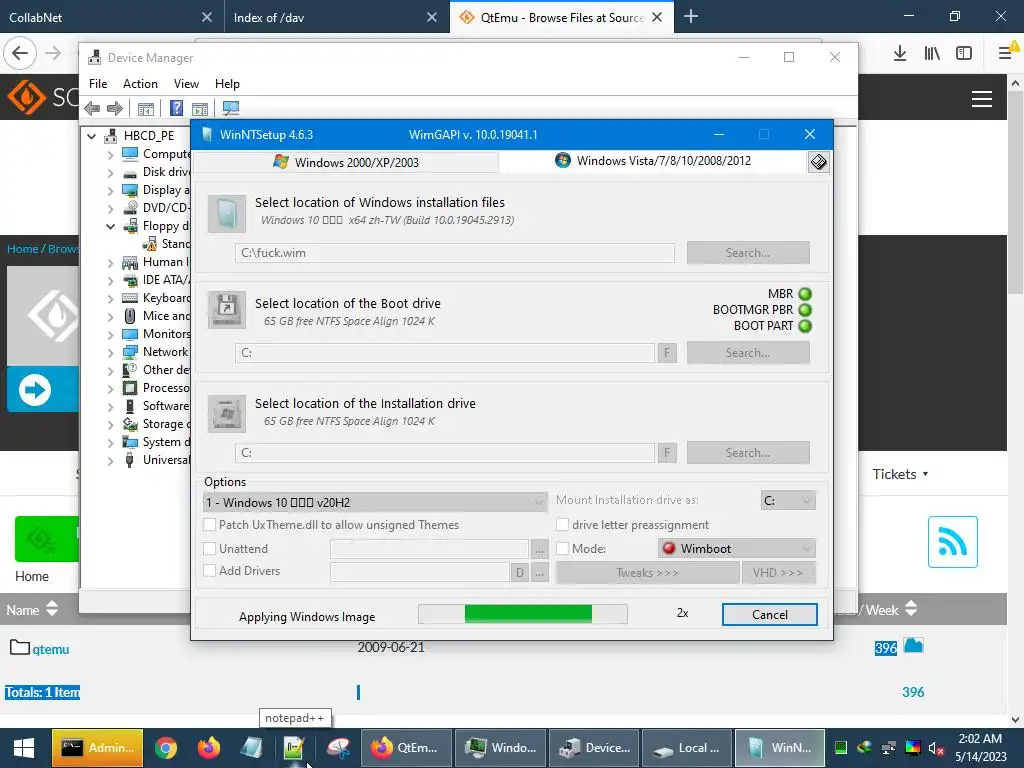The height and width of the screenshot is (768, 1024).
Task: Click C:\fuck.wim path field
Action: pyautogui.click(x=455, y=253)
